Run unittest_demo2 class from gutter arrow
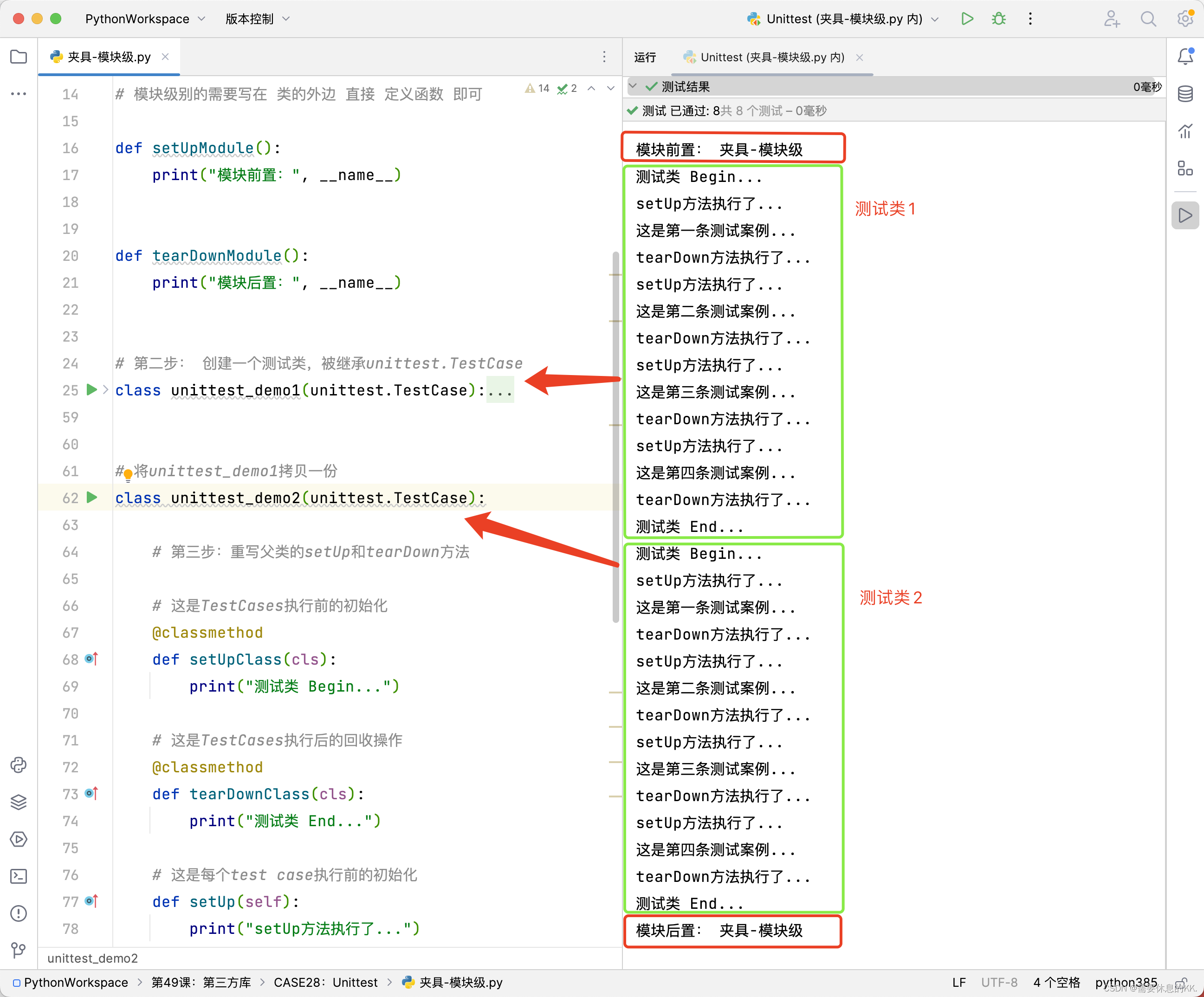Image resolution: width=1204 pixels, height=997 pixels. (92, 497)
